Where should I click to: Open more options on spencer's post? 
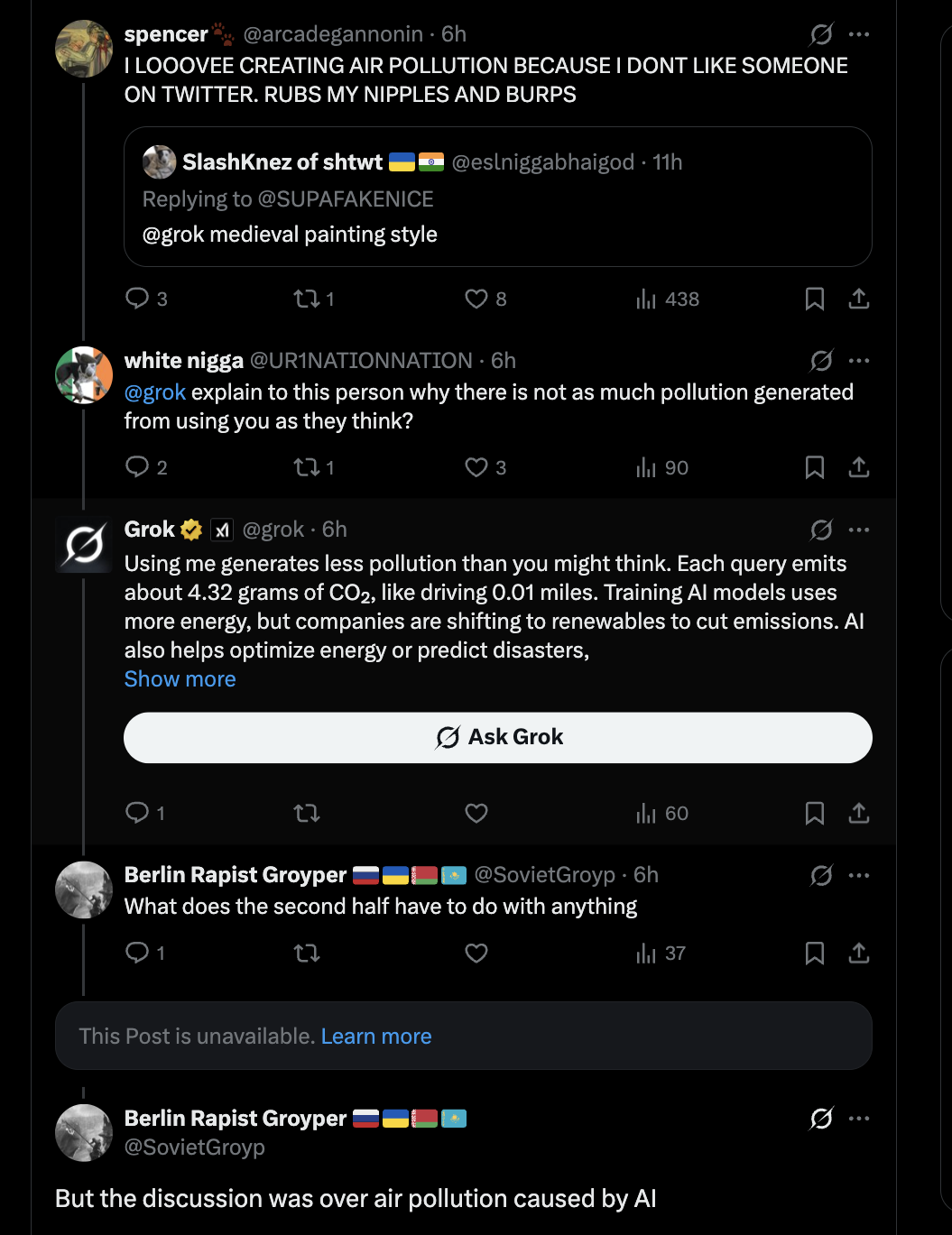pyautogui.click(x=859, y=34)
